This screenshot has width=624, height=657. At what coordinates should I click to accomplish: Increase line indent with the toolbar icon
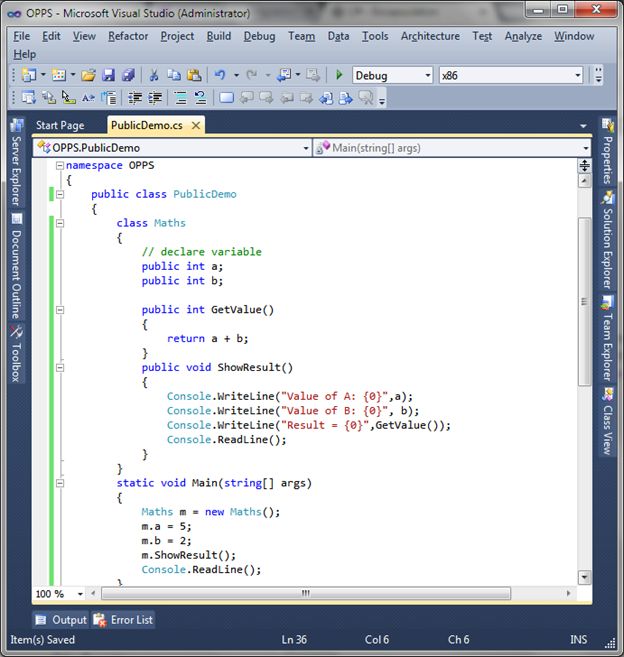pos(155,98)
